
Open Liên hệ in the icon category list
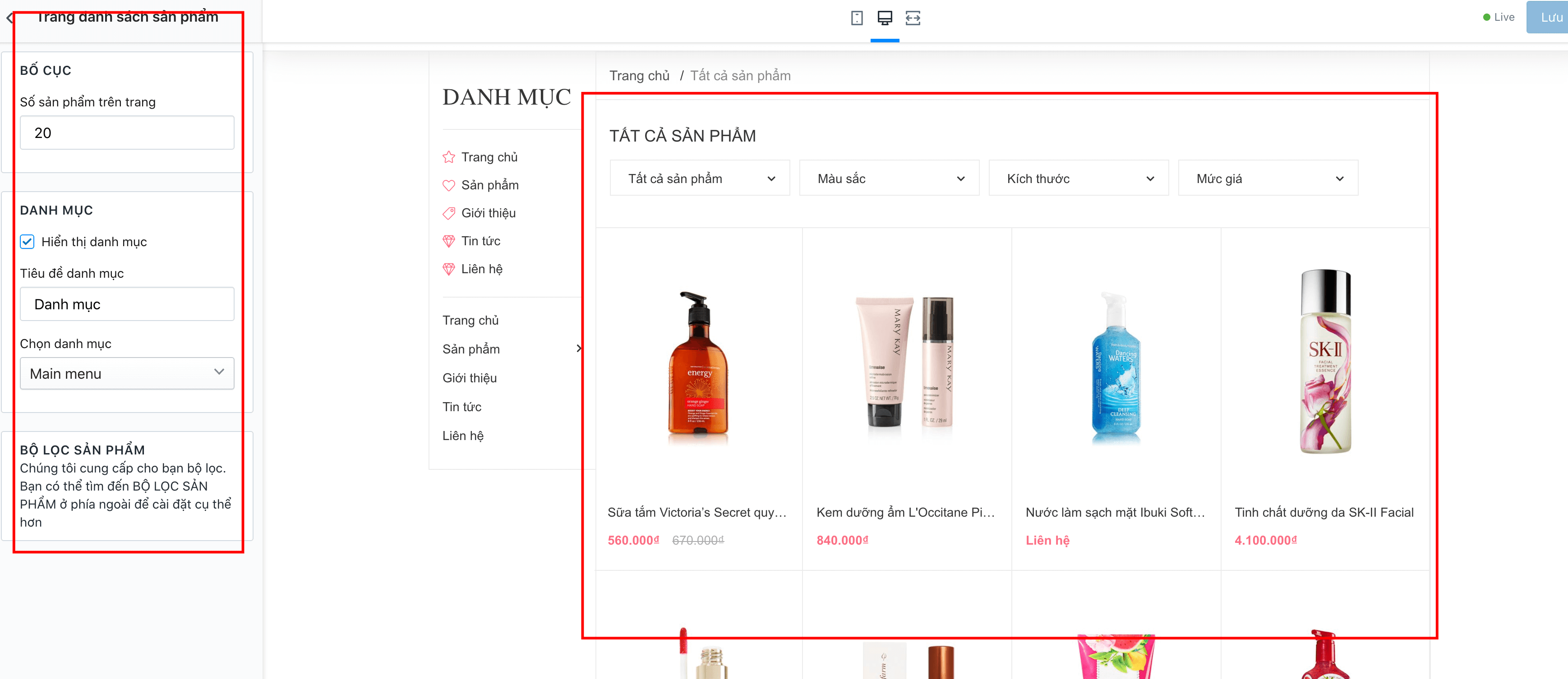[482, 269]
